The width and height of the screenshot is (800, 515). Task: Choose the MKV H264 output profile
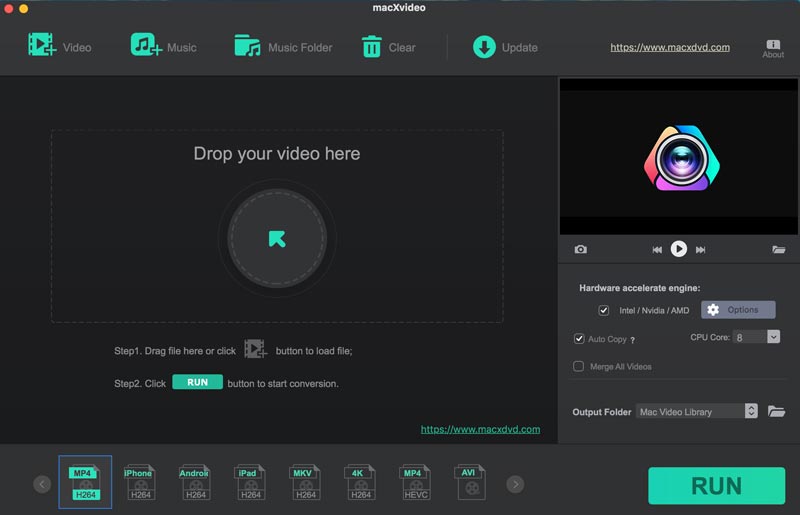[x=305, y=482]
